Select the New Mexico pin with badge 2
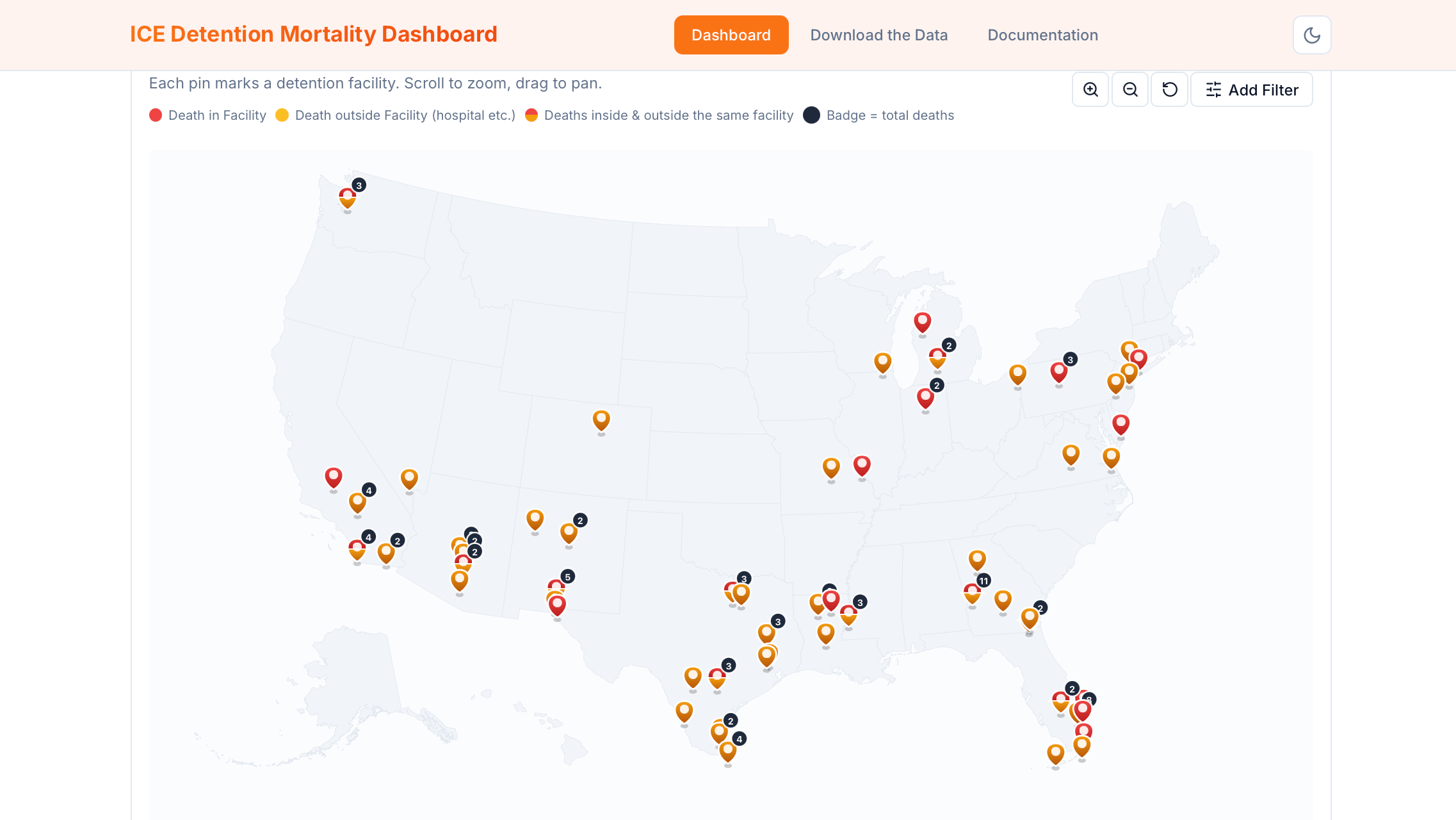Viewport: 1456px width, 820px height. tap(569, 534)
